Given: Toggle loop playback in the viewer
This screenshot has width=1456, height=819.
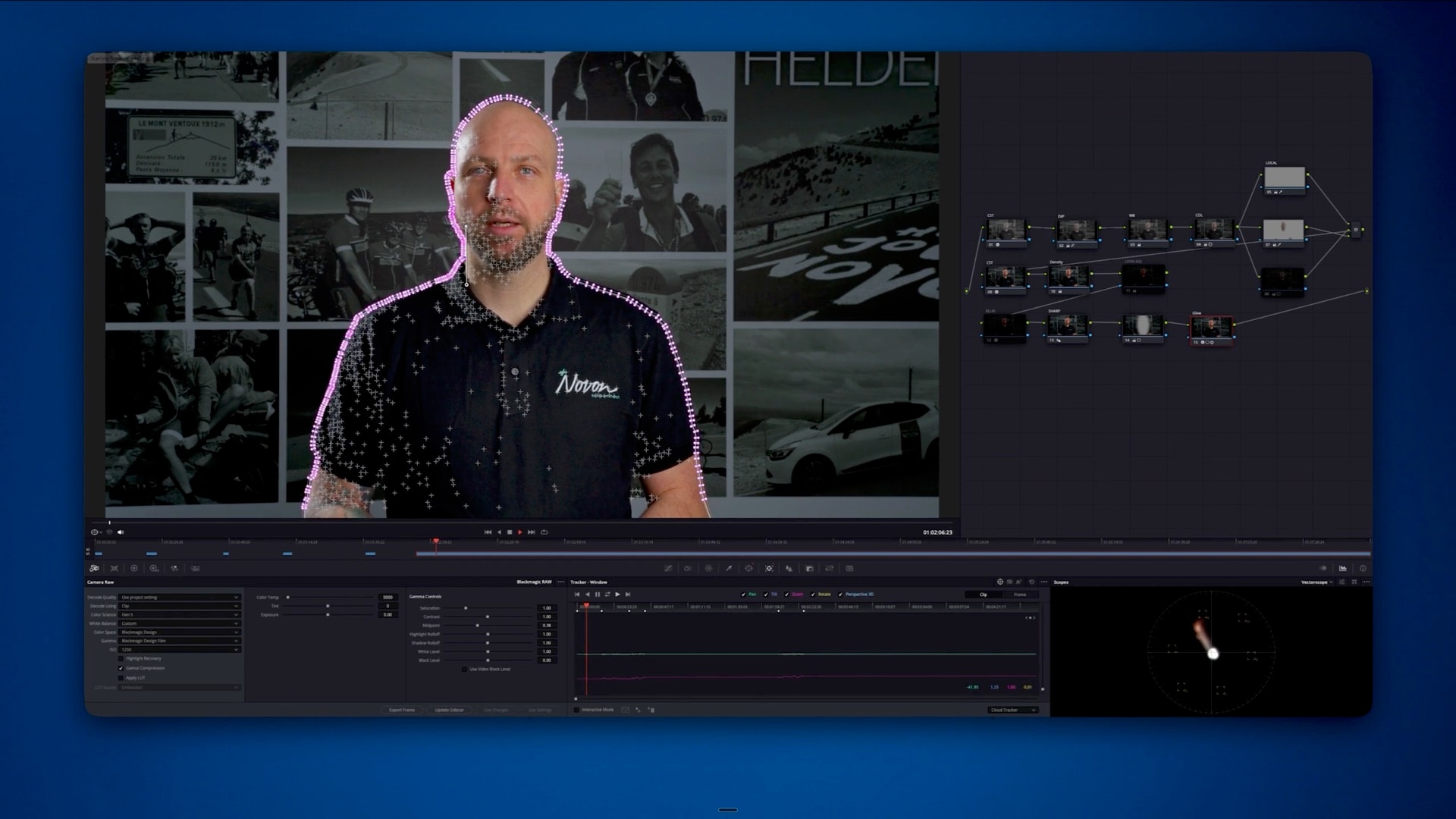Looking at the screenshot, I should (x=544, y=532).
